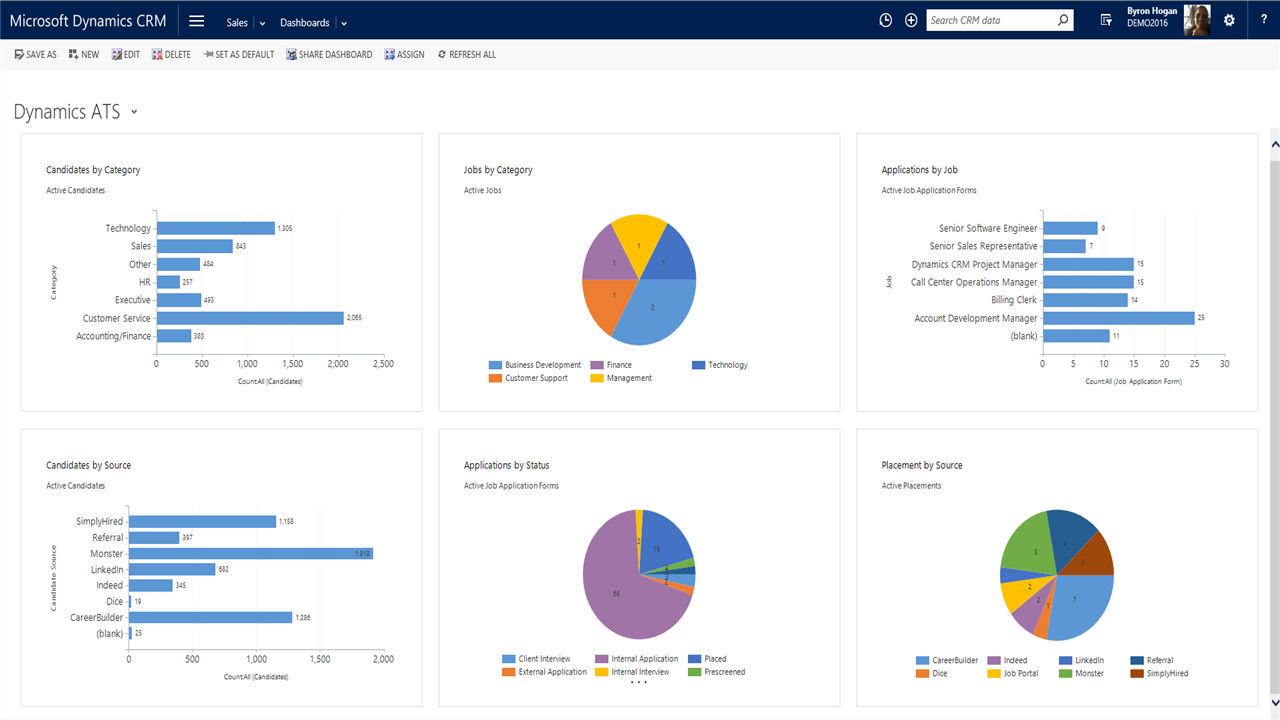Click the Applications by Status chart title

(x=507, y=465)
